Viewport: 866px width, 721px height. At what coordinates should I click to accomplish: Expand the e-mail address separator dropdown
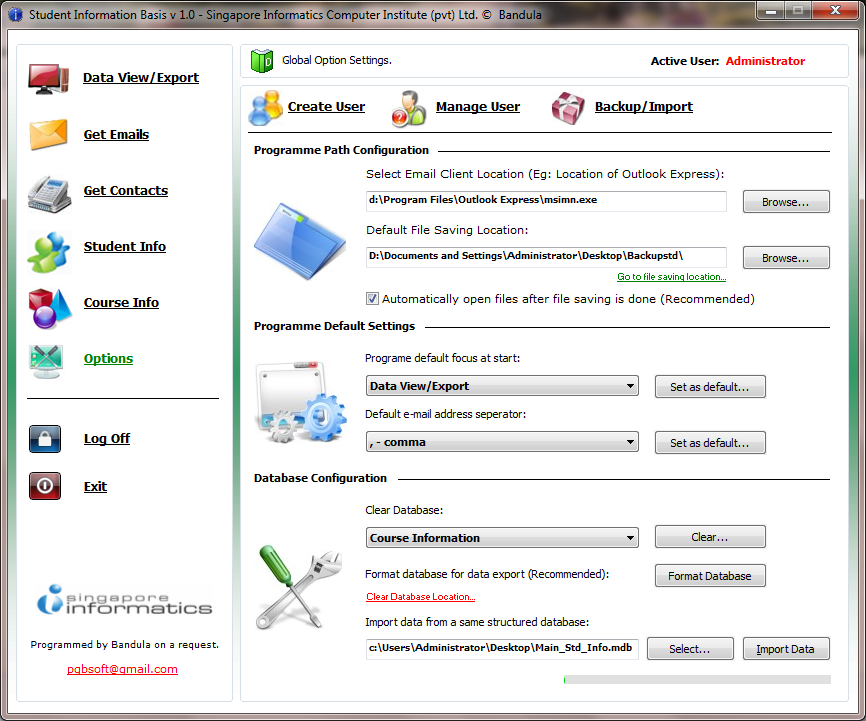[631, 442]
